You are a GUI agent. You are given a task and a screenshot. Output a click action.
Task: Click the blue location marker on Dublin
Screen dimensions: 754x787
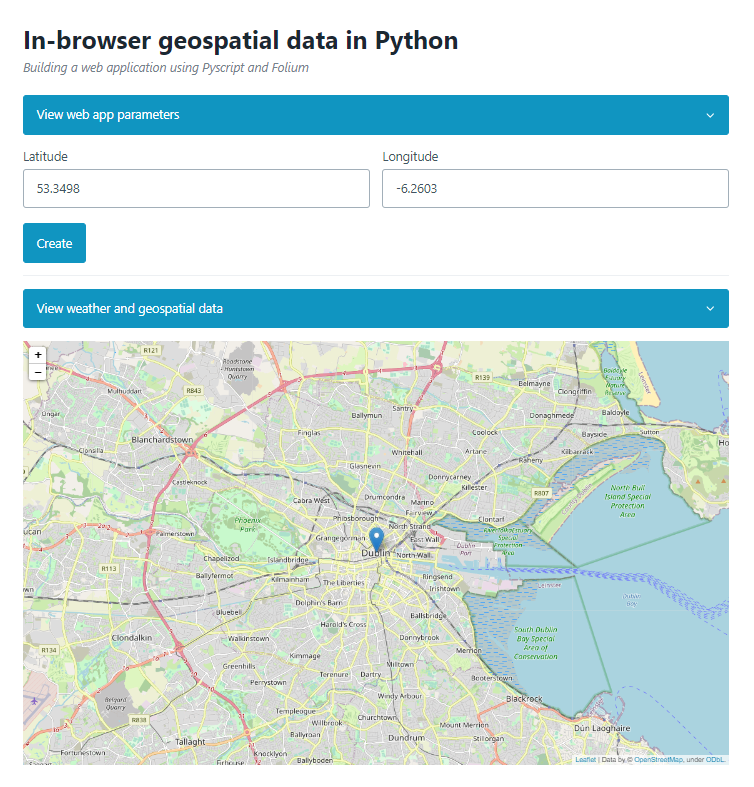pos(376,539)
